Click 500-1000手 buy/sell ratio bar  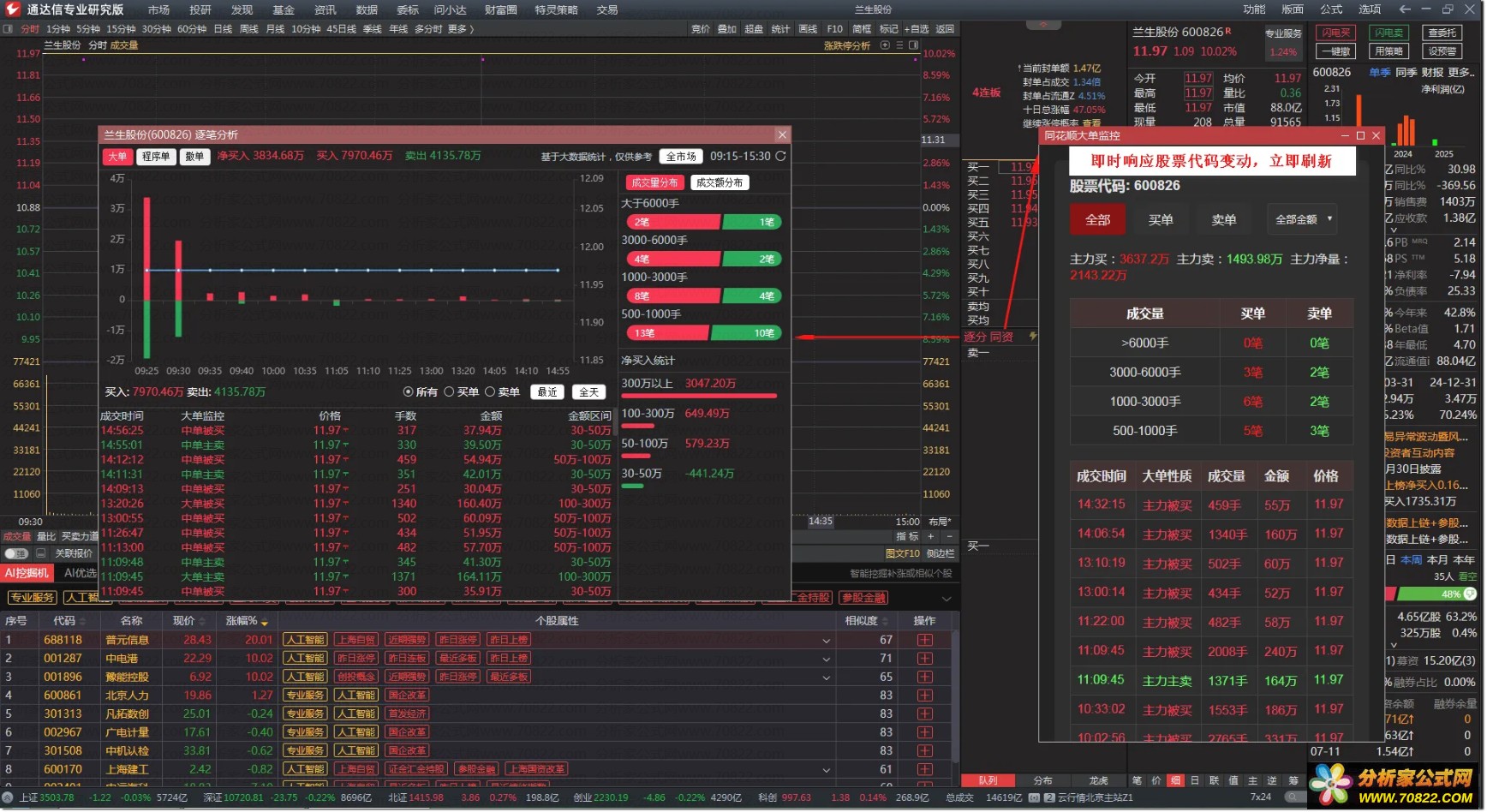[704, 333]
